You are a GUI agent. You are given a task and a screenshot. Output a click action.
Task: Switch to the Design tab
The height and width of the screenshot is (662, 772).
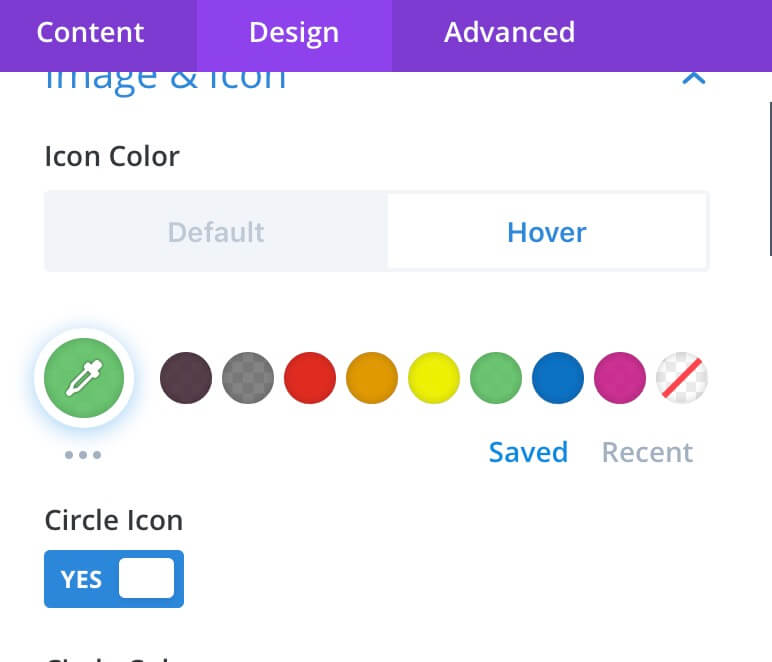coord(294,32)
